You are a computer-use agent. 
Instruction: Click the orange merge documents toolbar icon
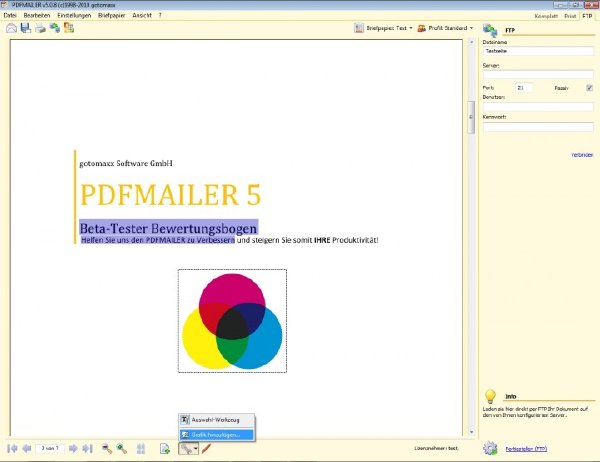tap(69, 28)
